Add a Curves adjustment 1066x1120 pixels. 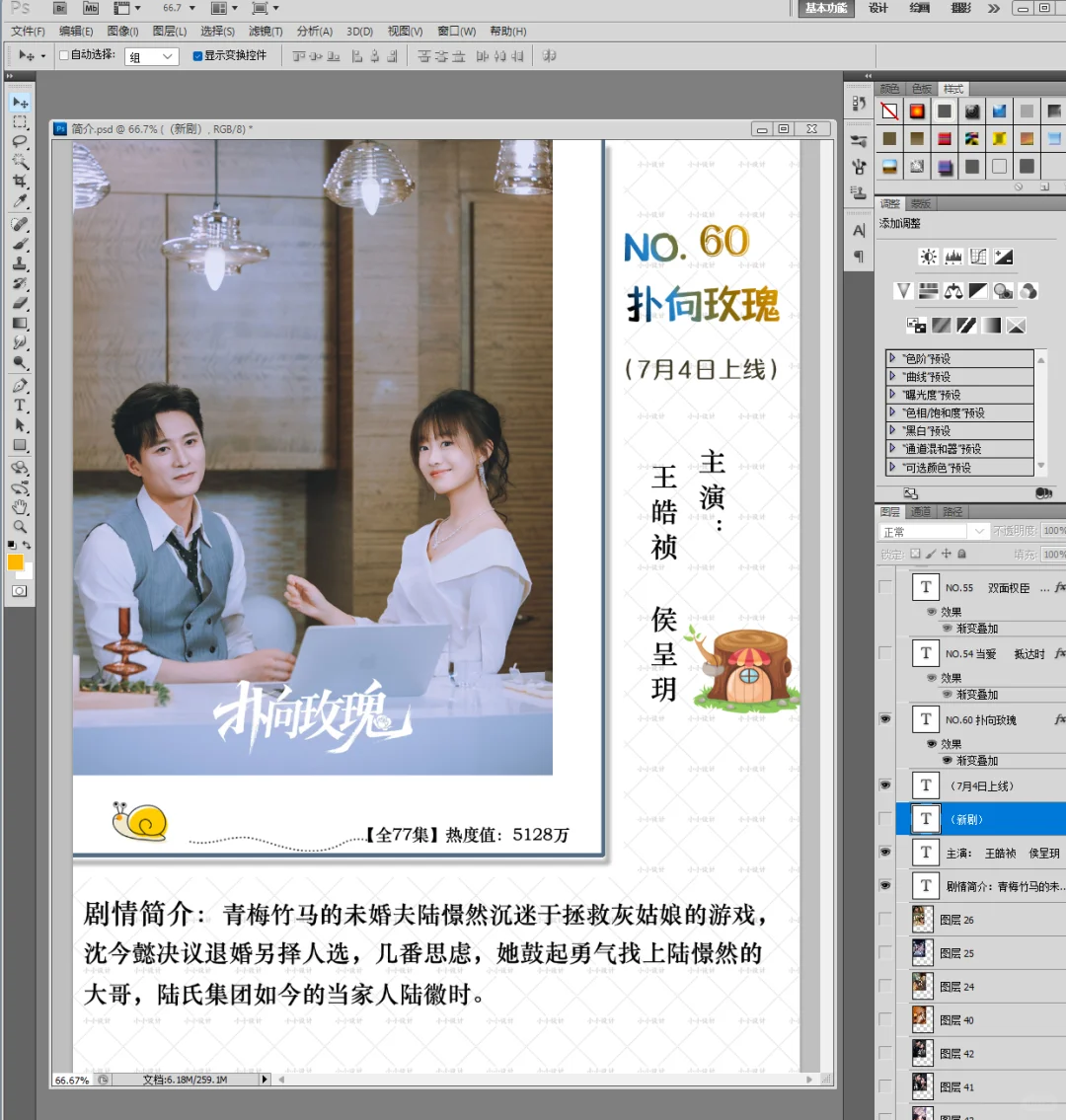click(978, 258)
